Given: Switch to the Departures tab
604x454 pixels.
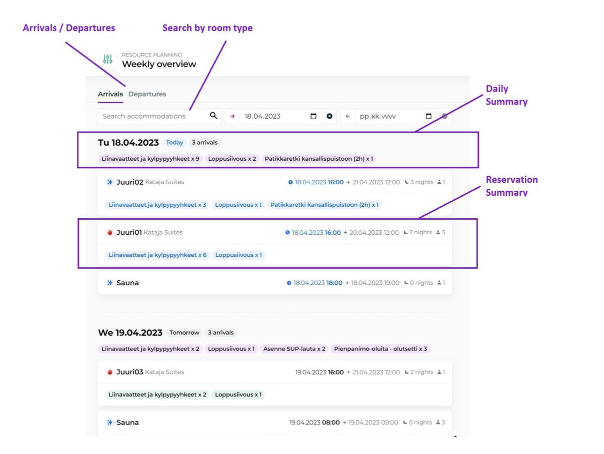Looking at the screenshot, I should [x=147, y=94].
